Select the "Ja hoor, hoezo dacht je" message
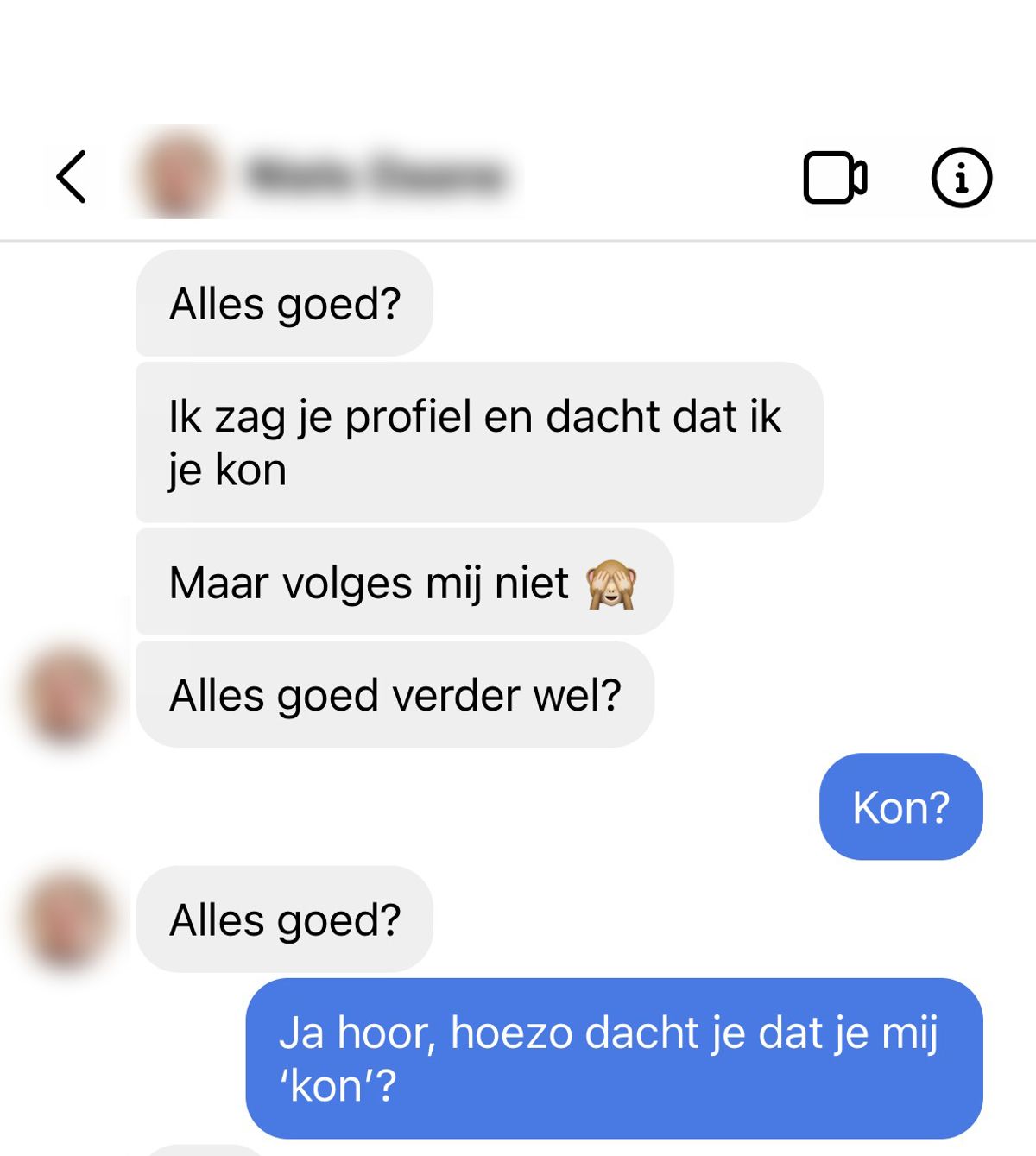The height and width of the screenshot is (1156, 1036). tap(614, 1058)
